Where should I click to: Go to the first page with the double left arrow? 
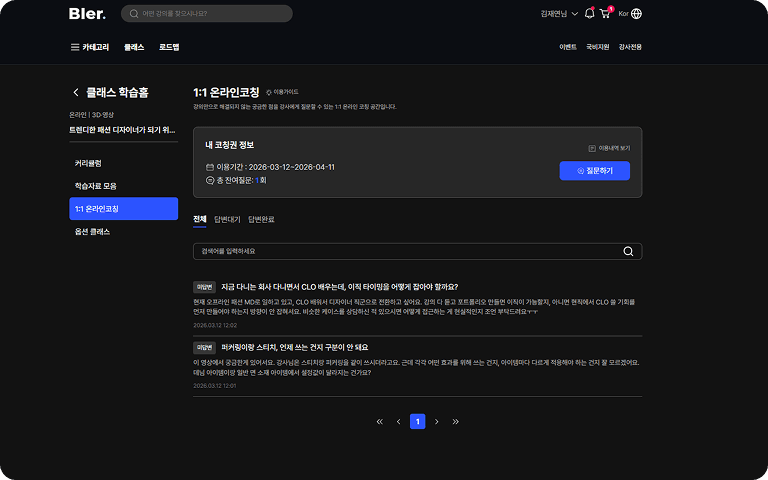tap(380, 421)
